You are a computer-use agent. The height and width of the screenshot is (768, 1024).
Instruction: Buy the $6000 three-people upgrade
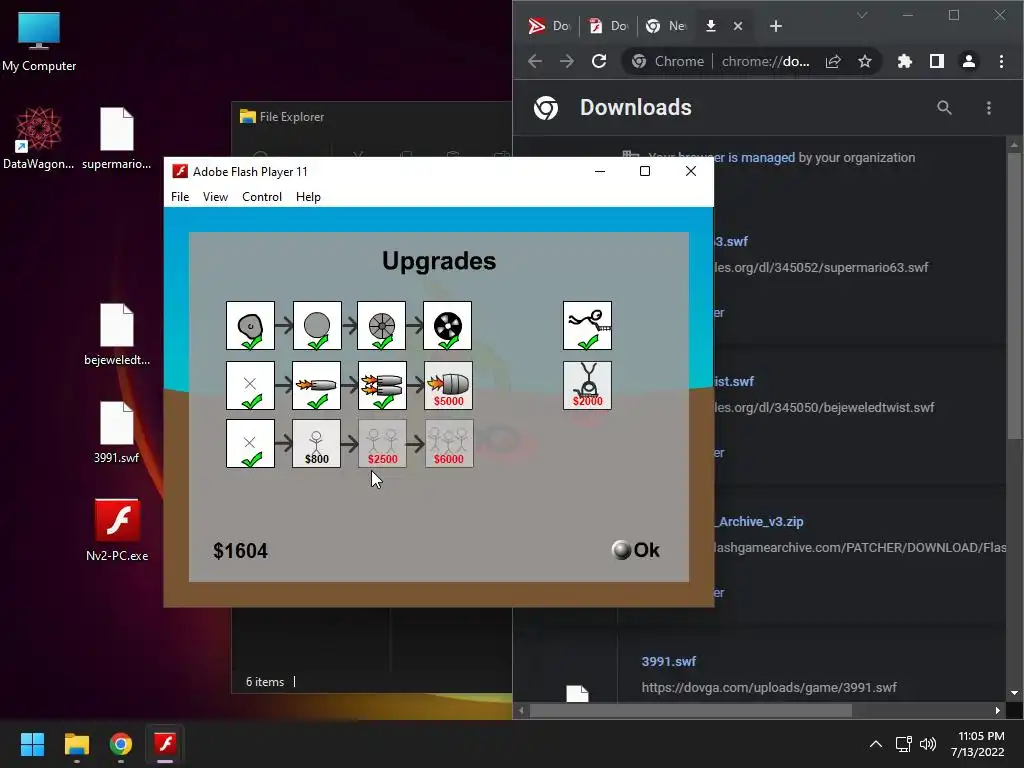(x=449, y=443)
